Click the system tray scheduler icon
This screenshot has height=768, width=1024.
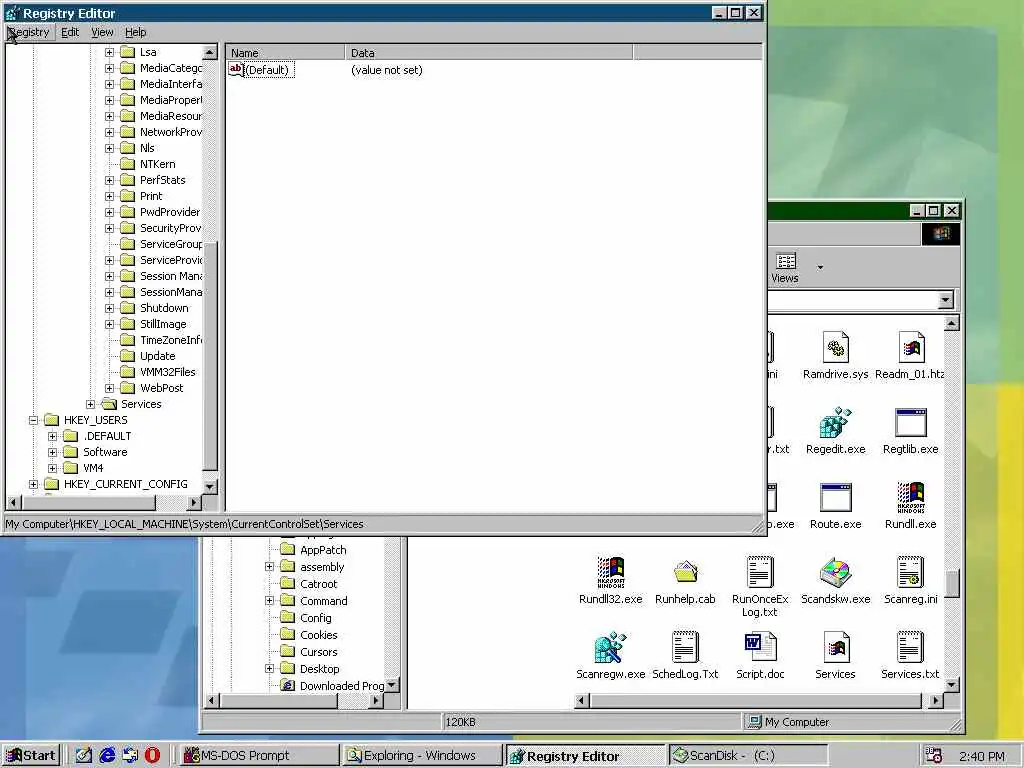pos(934,756)
